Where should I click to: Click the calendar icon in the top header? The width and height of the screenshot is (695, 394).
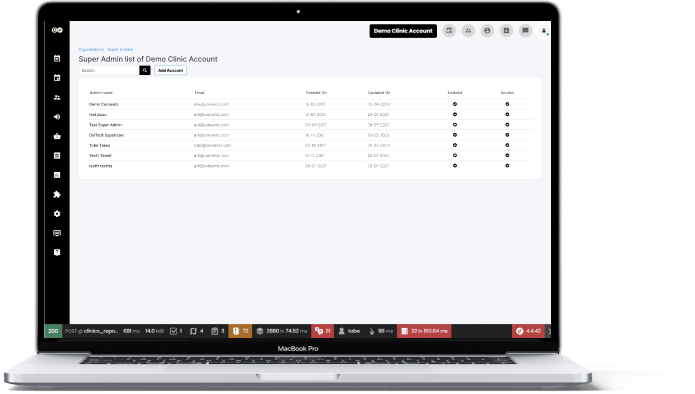pos(449,31)
